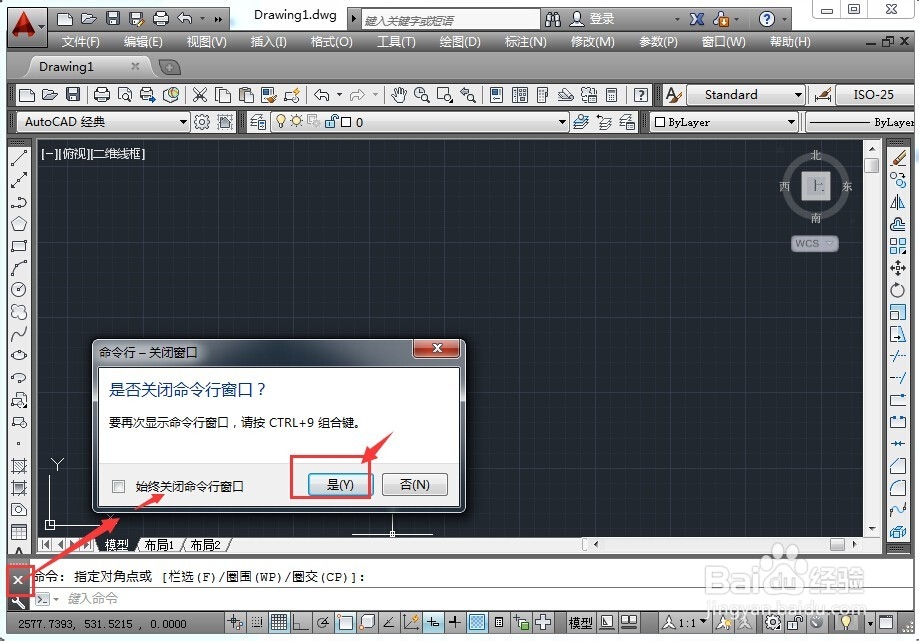Click 是(Y) to close command window

(340, 485)
